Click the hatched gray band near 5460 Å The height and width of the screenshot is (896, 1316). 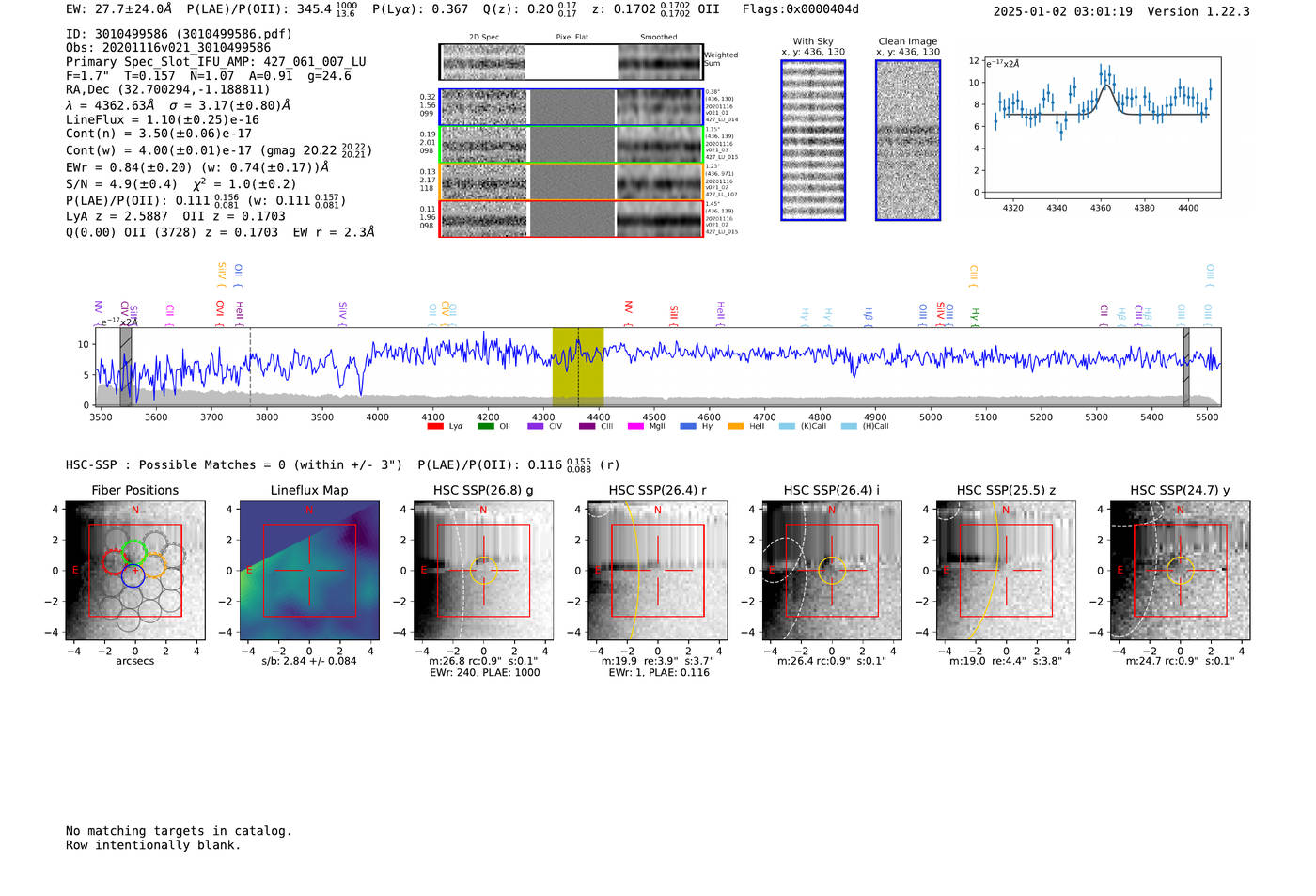(1186, 367)
